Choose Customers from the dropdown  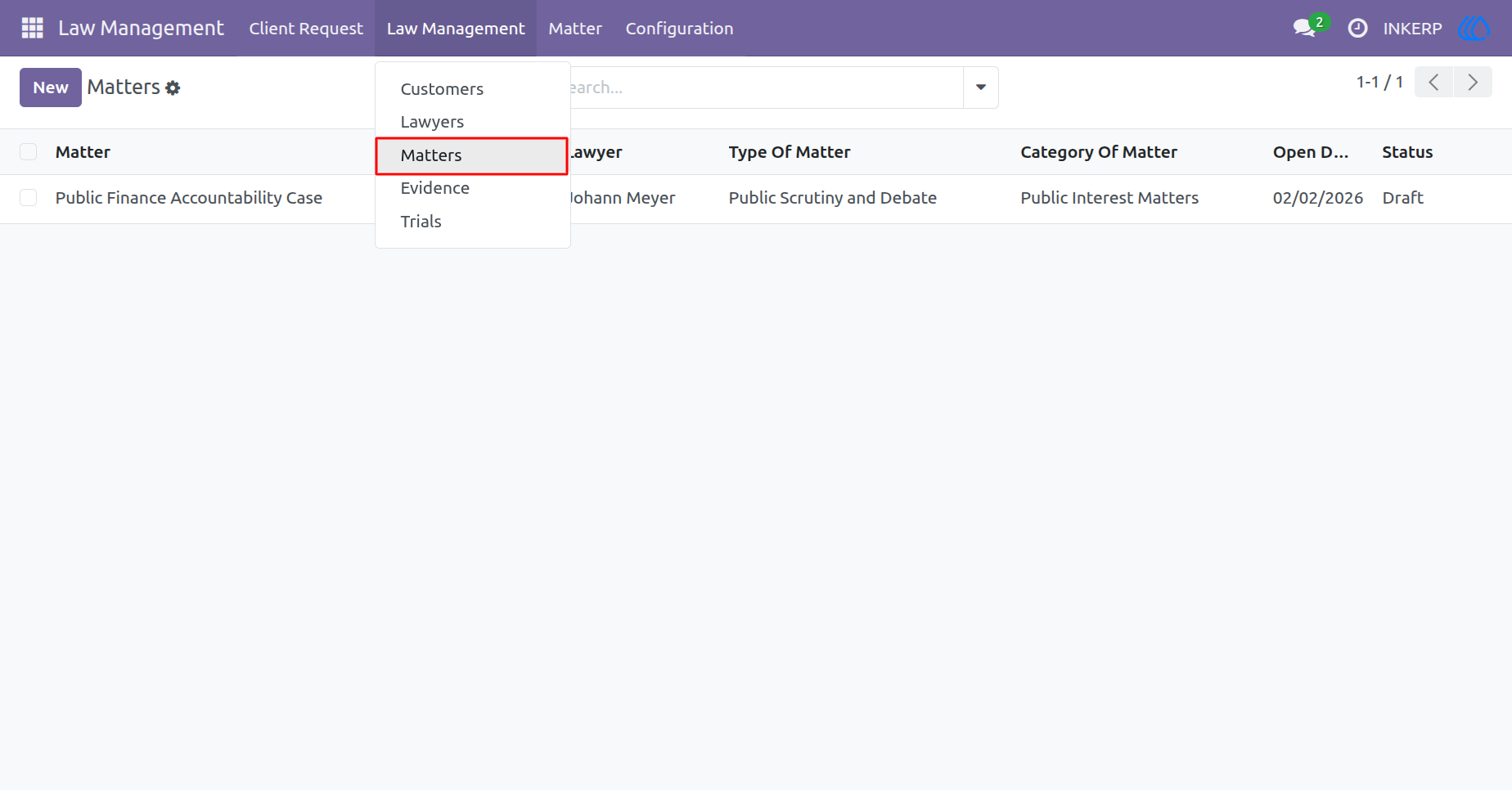(x=473, y=89)
